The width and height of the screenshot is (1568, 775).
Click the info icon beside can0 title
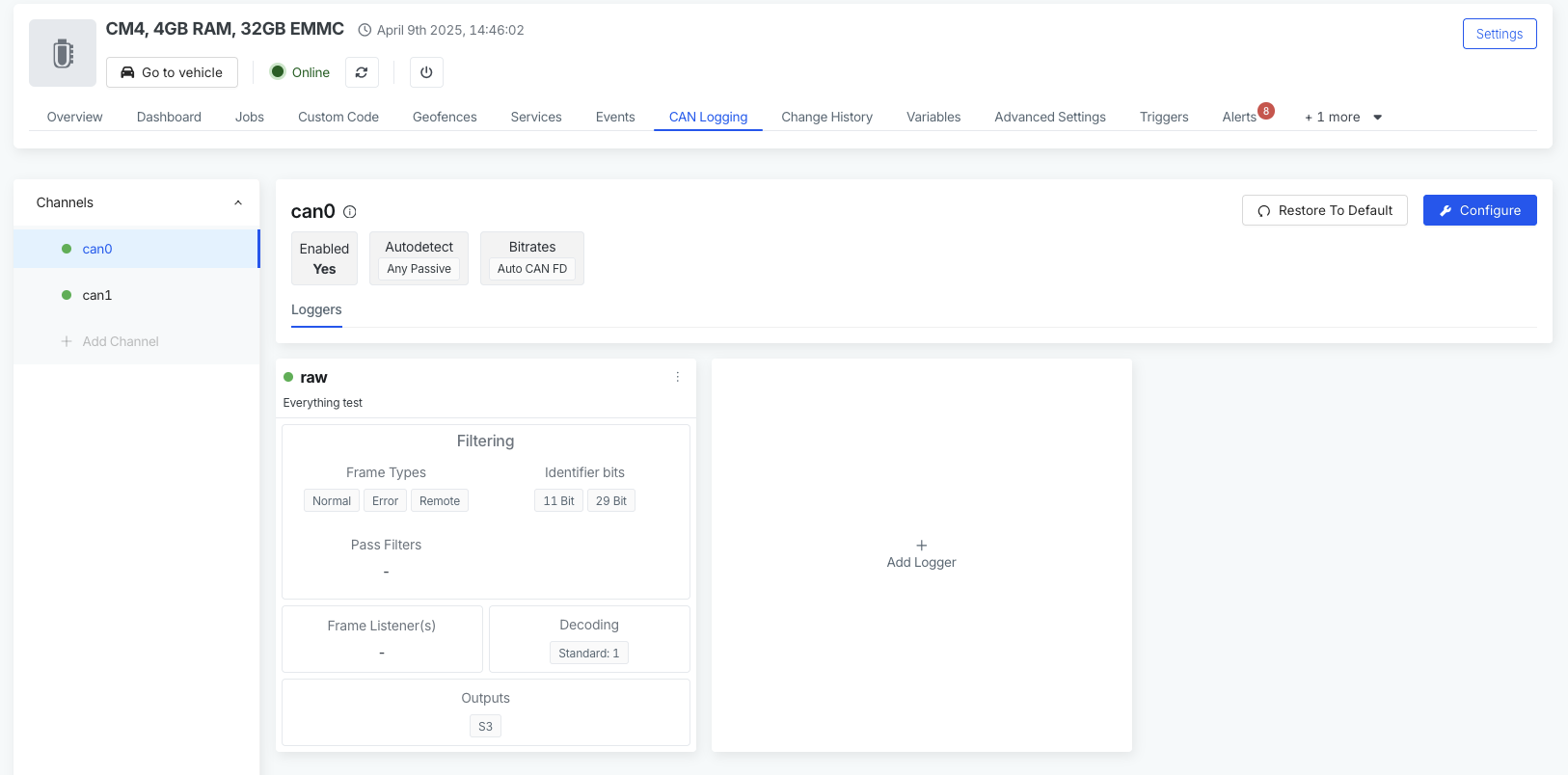[x=350, y=212]
